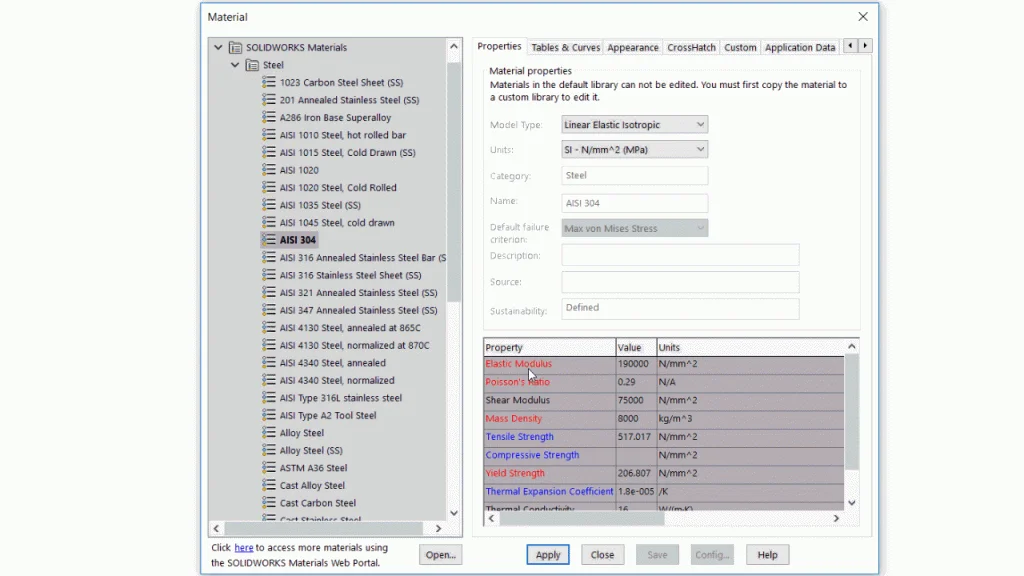Click the icon beside AISI 4340 Steel, annealed
1024x576 pixels.
tap(268, 363)
